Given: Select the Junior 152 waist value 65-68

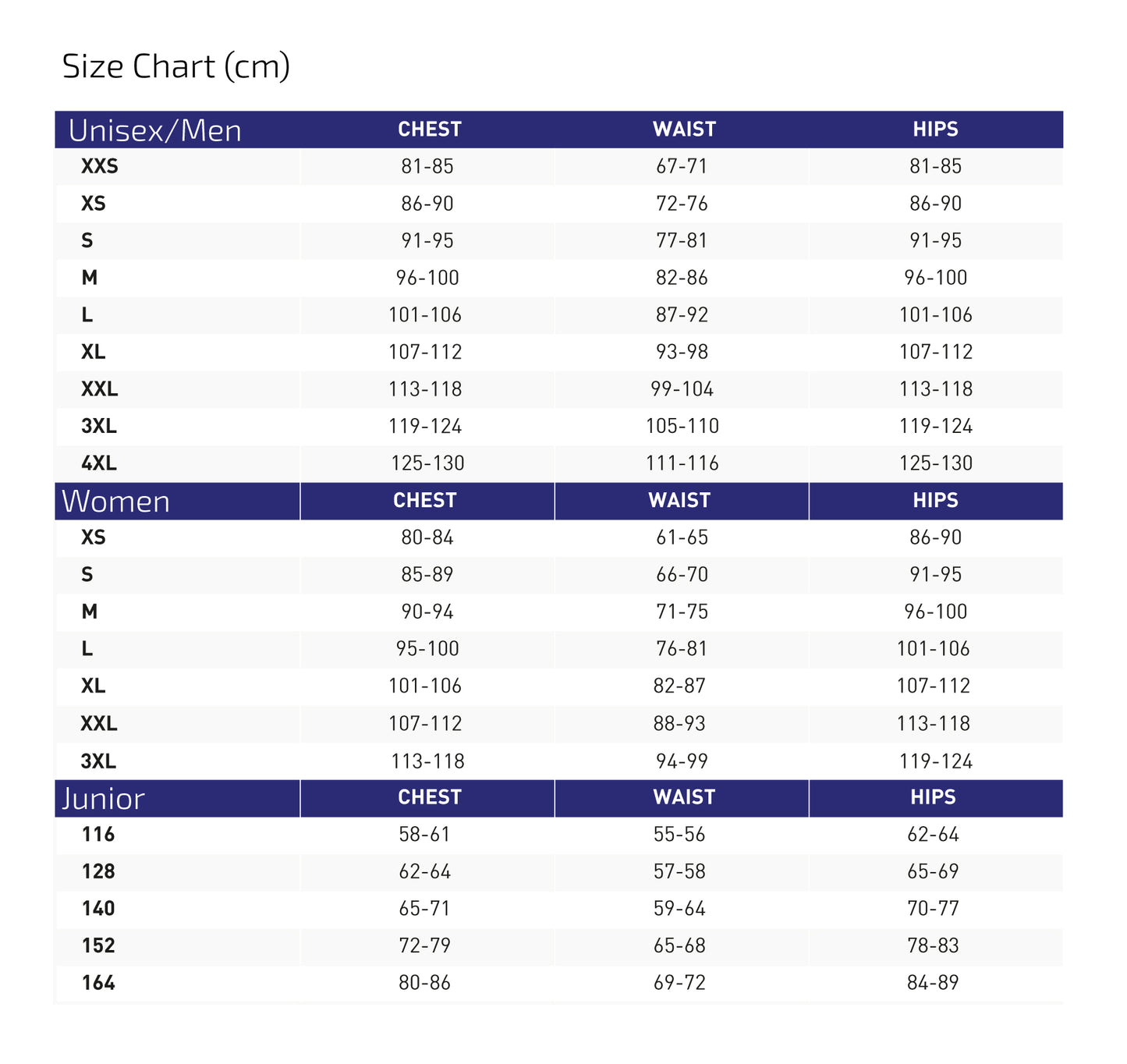Looking at the screenshot, I should [679, 946].
